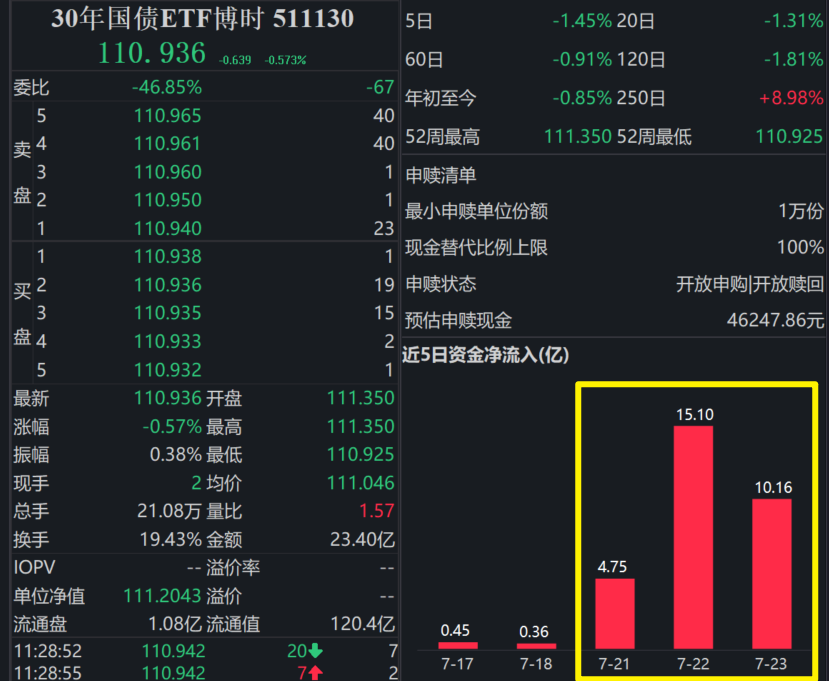The height and width of the screenshot is (681, 829).
Task: Select the 30年国债ETF博时 511130 title
Action: [202, 19]
